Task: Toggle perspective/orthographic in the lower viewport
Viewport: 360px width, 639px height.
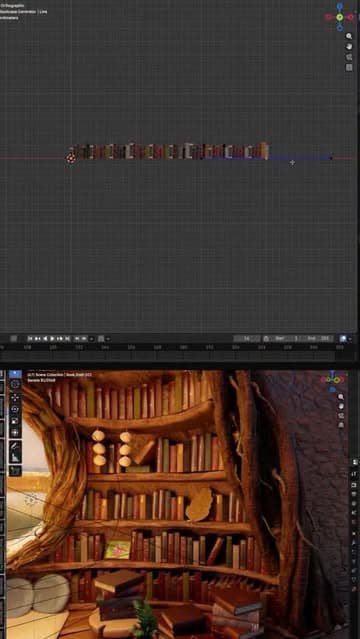Action: pos(341,425)
